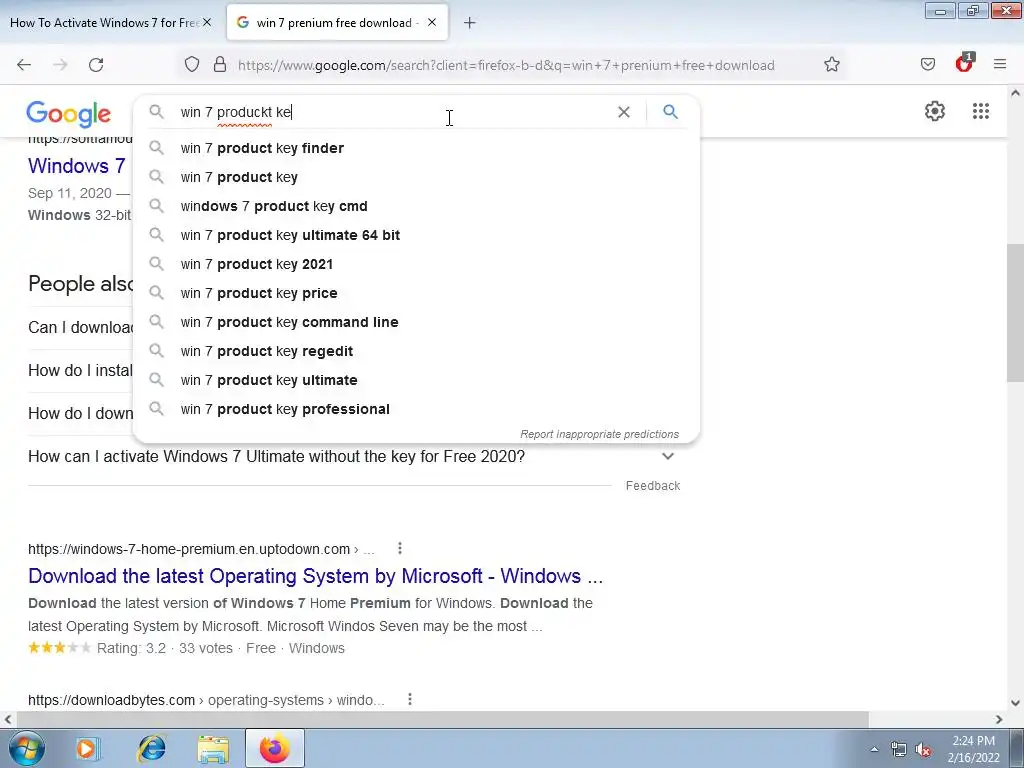The width and height of the screenshot is (1024, 768).
Task: Click the blue search magnifier button
Action: (670, 112)
